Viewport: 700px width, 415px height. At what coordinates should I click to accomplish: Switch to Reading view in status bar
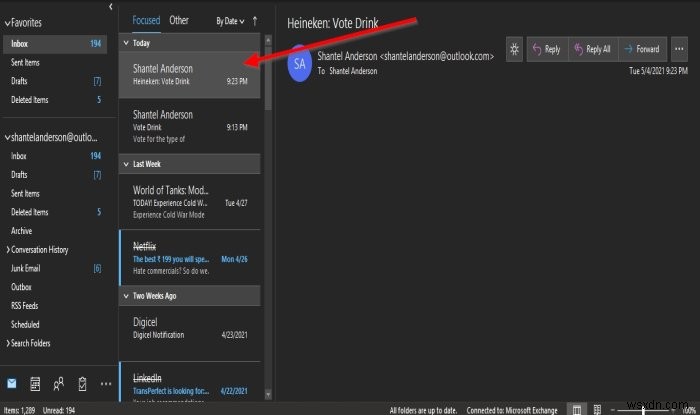pyautogui.click(x=597, y=410)
